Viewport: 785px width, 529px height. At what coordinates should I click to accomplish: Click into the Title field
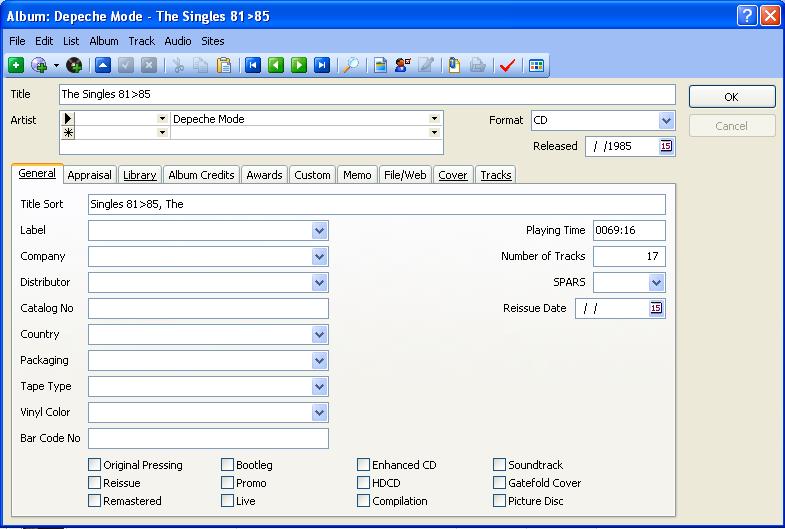367,94
